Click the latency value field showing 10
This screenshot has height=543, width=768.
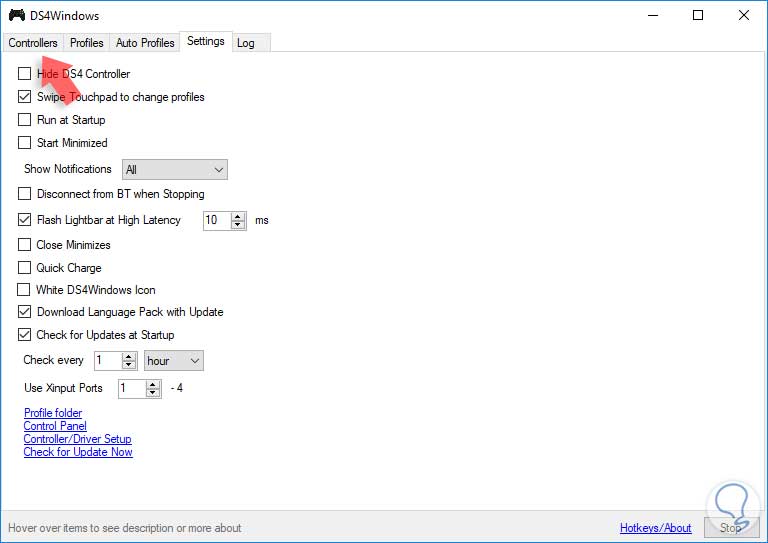[216, 220]
